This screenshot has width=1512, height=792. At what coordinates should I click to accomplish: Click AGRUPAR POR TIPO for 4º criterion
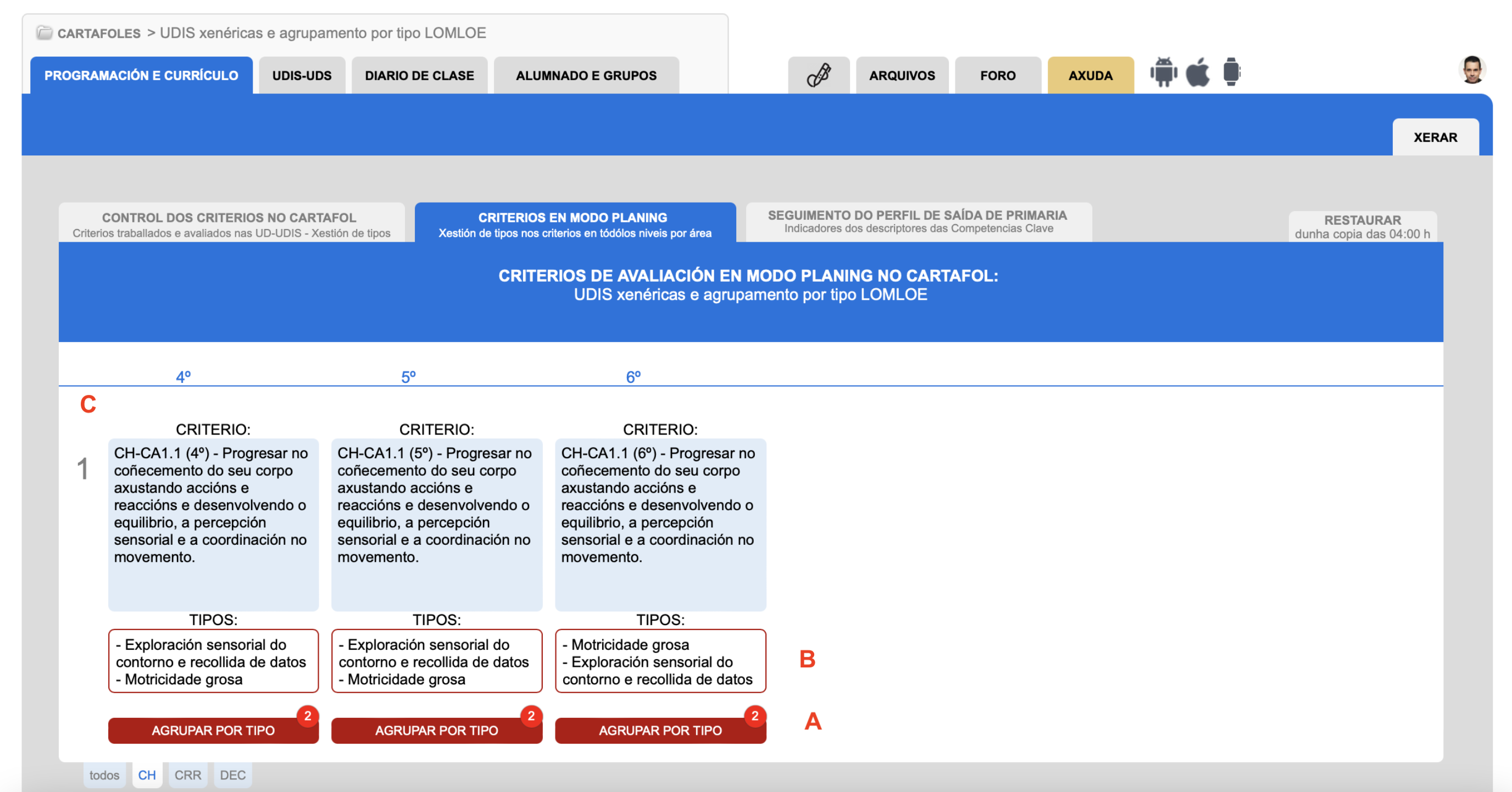coord(213,730)
